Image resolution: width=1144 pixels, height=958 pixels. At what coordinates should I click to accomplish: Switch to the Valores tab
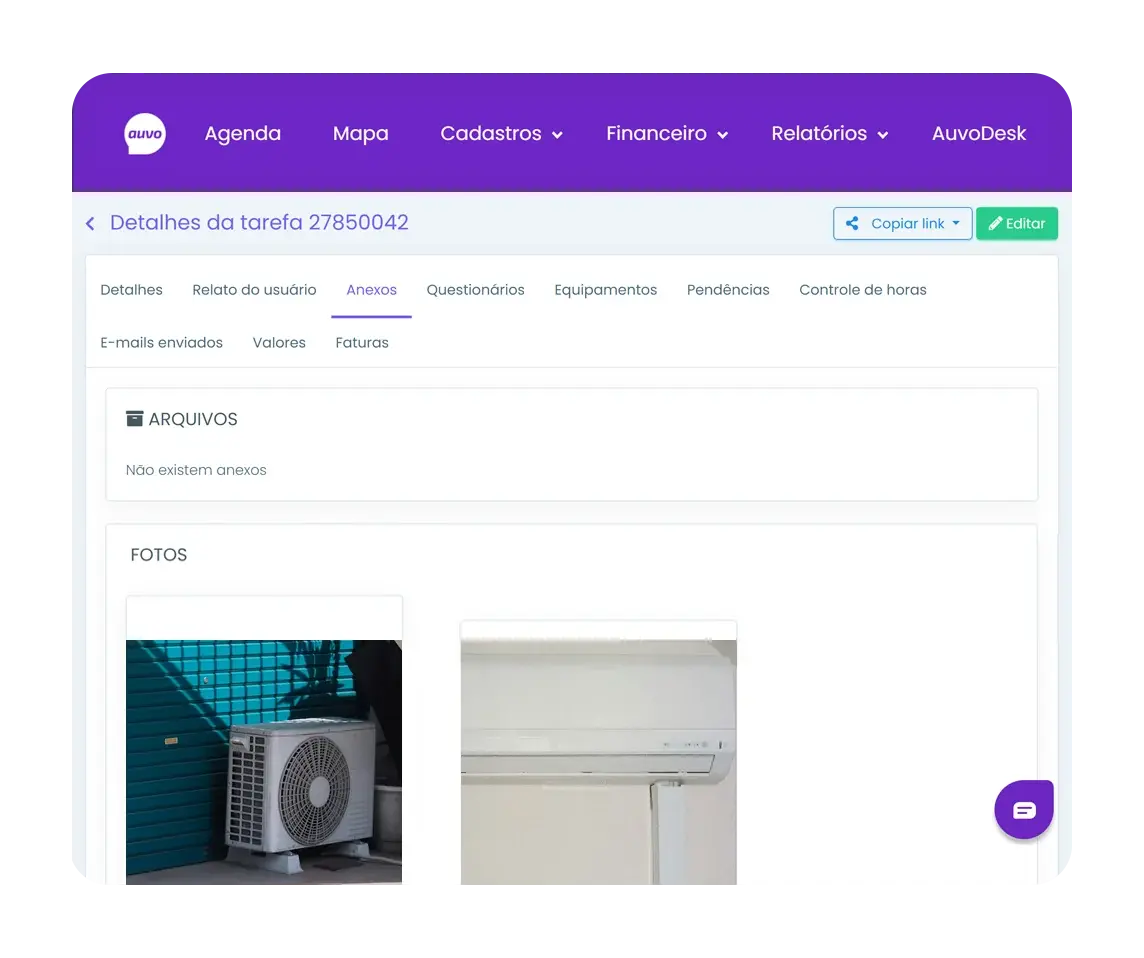coord(279,342)
